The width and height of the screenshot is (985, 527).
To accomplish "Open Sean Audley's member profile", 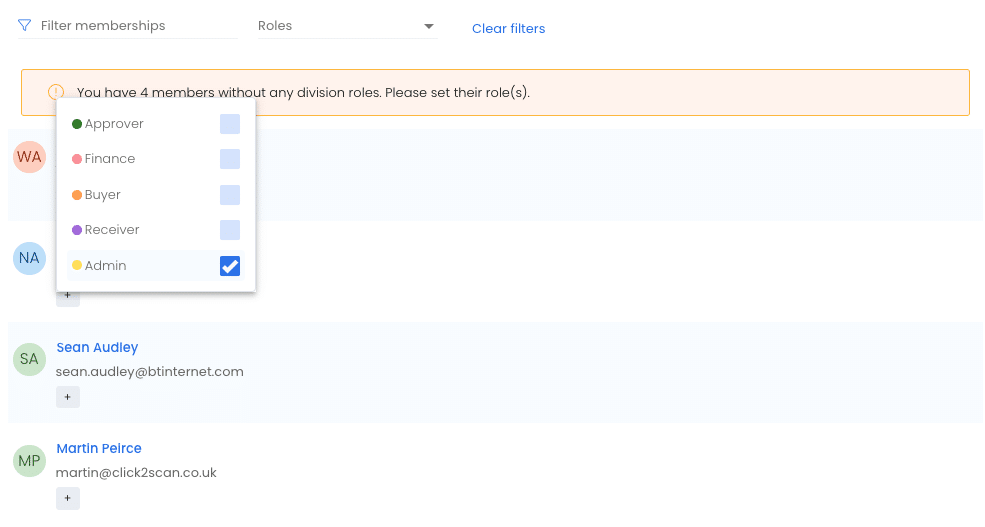I will [x=97, y=347].
